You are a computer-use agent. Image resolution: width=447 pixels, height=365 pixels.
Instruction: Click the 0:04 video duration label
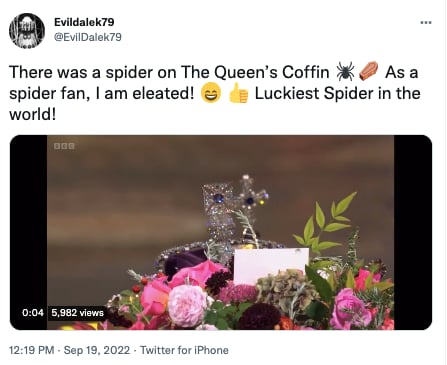point(33,313)
